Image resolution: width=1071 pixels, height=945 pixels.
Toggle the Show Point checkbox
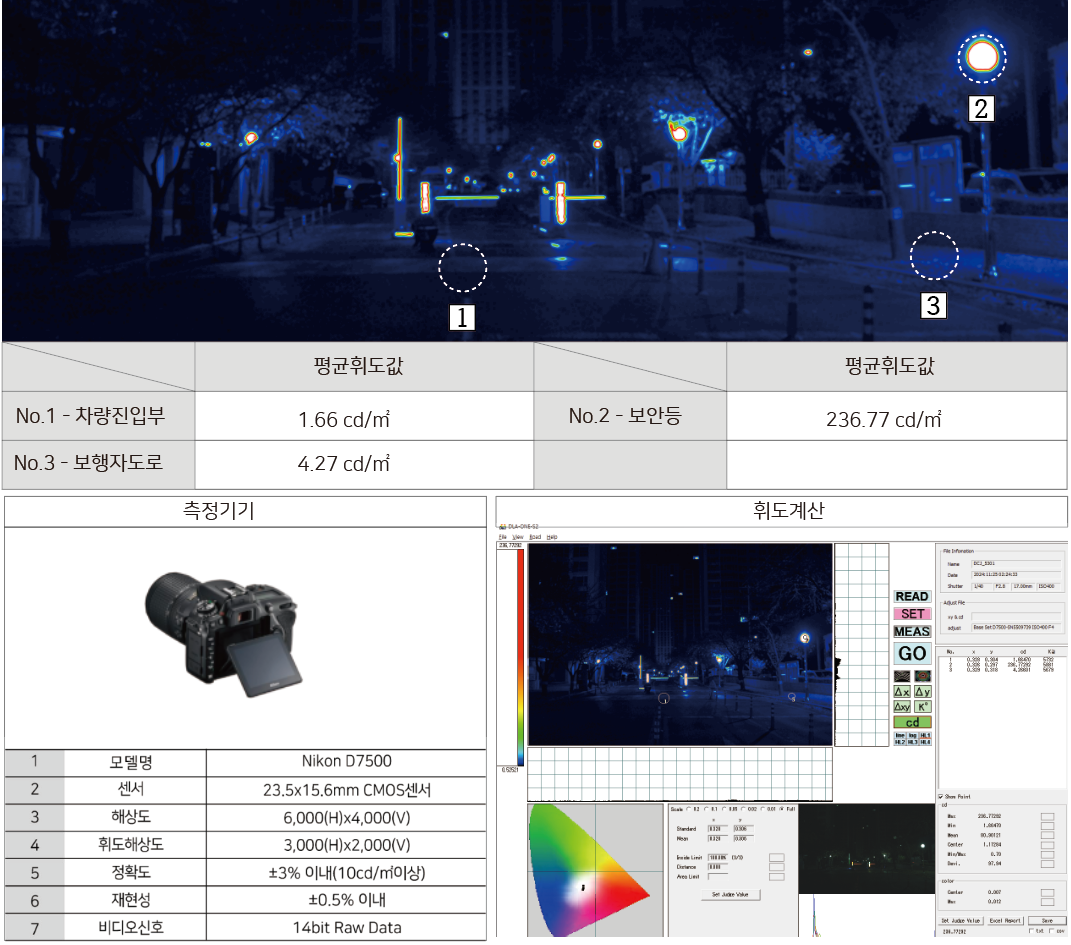[x=941, y=797]
